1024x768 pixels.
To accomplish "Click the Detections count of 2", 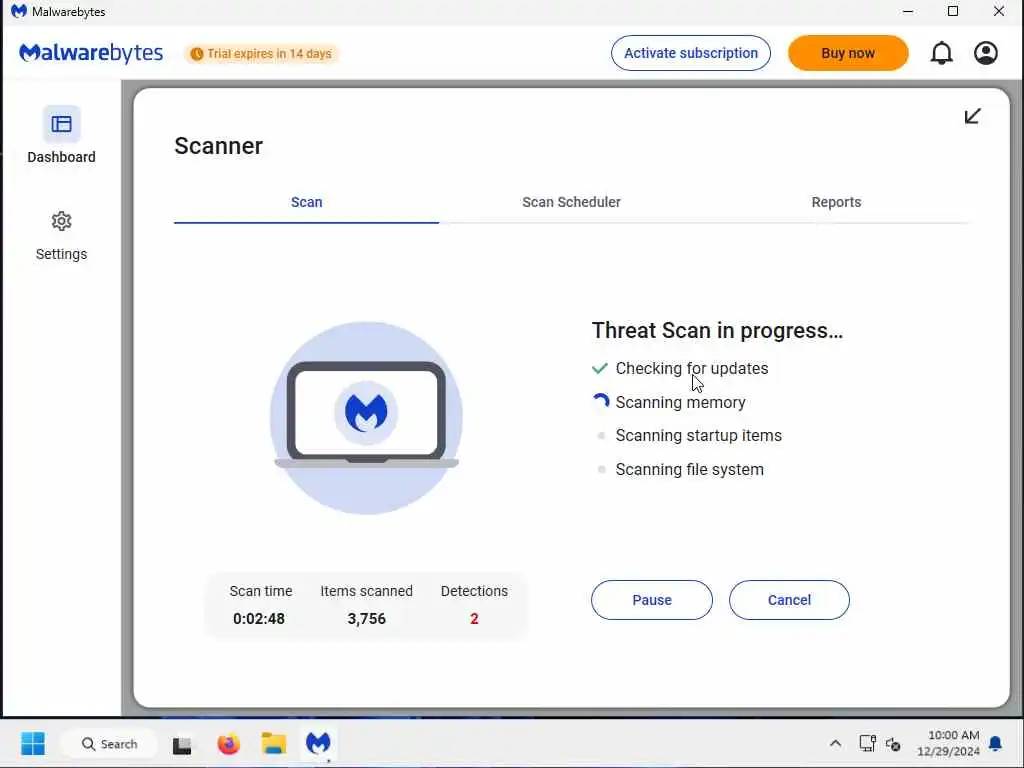I will click(x=474, y=618).
